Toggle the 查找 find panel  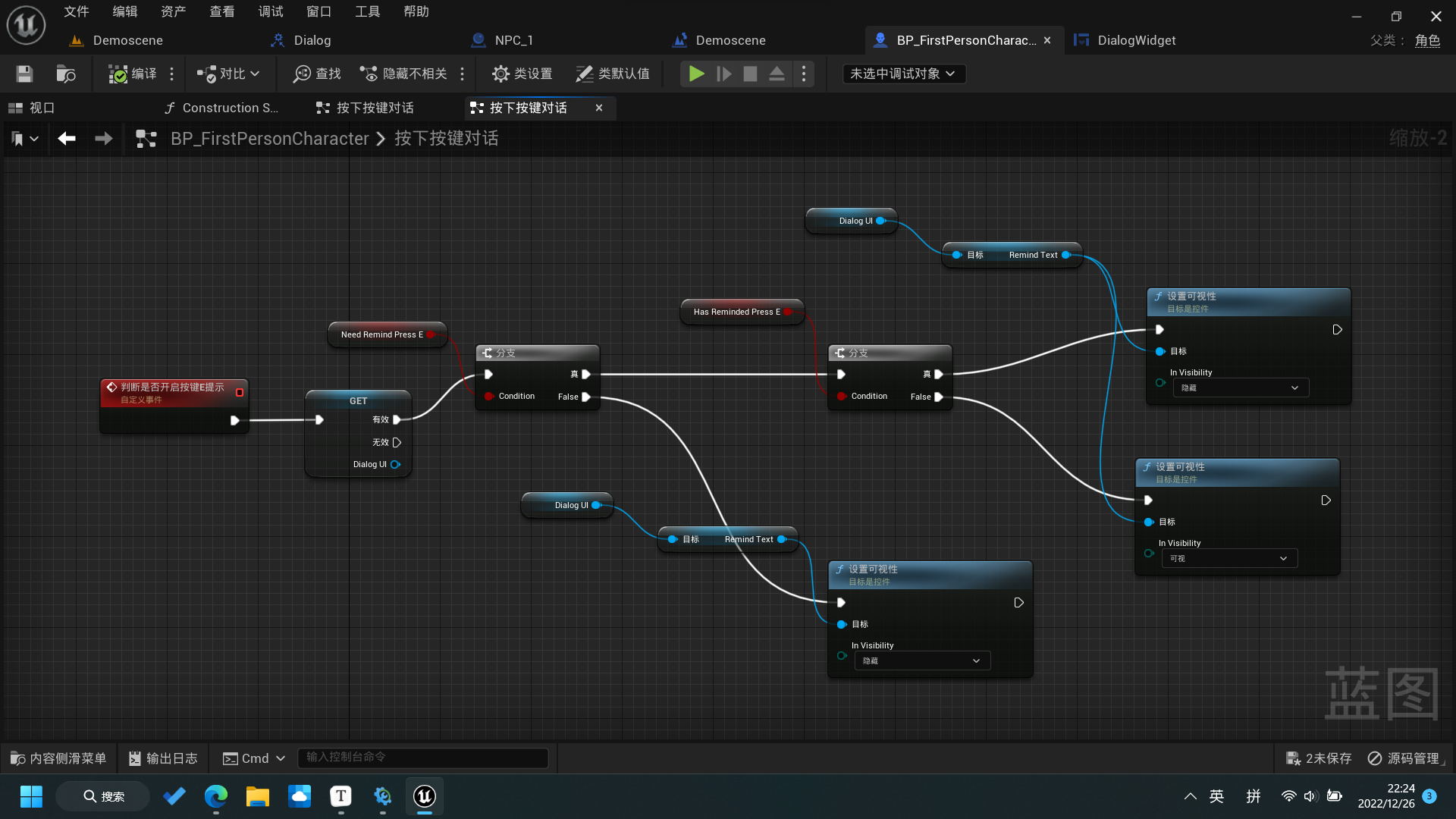coord(317,74)
